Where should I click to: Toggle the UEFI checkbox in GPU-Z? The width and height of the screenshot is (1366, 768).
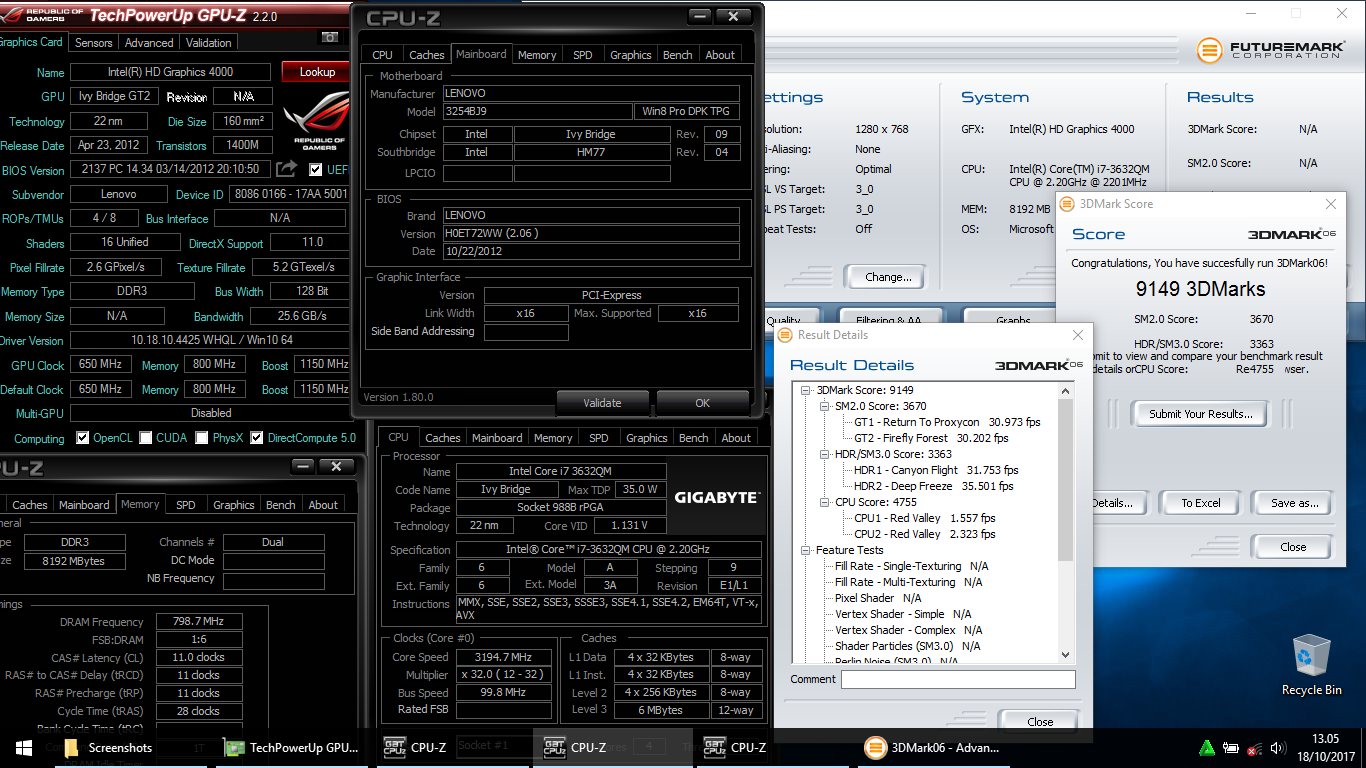[316, 169]
